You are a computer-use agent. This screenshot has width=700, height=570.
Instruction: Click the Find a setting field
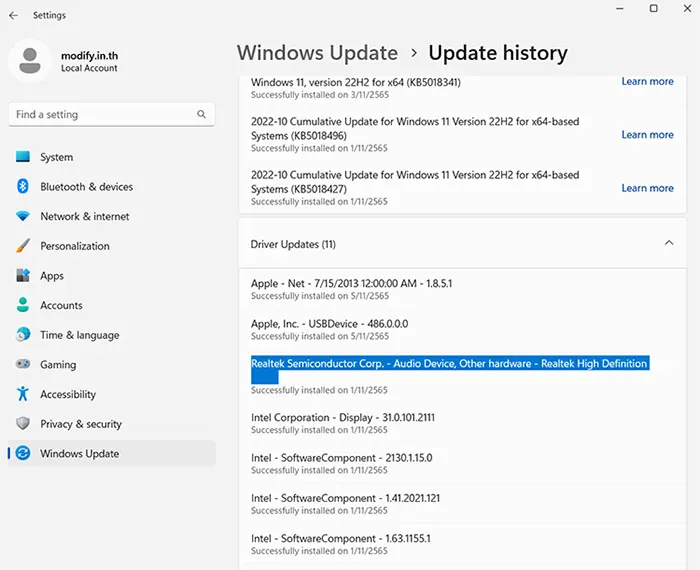pos(112,115)
